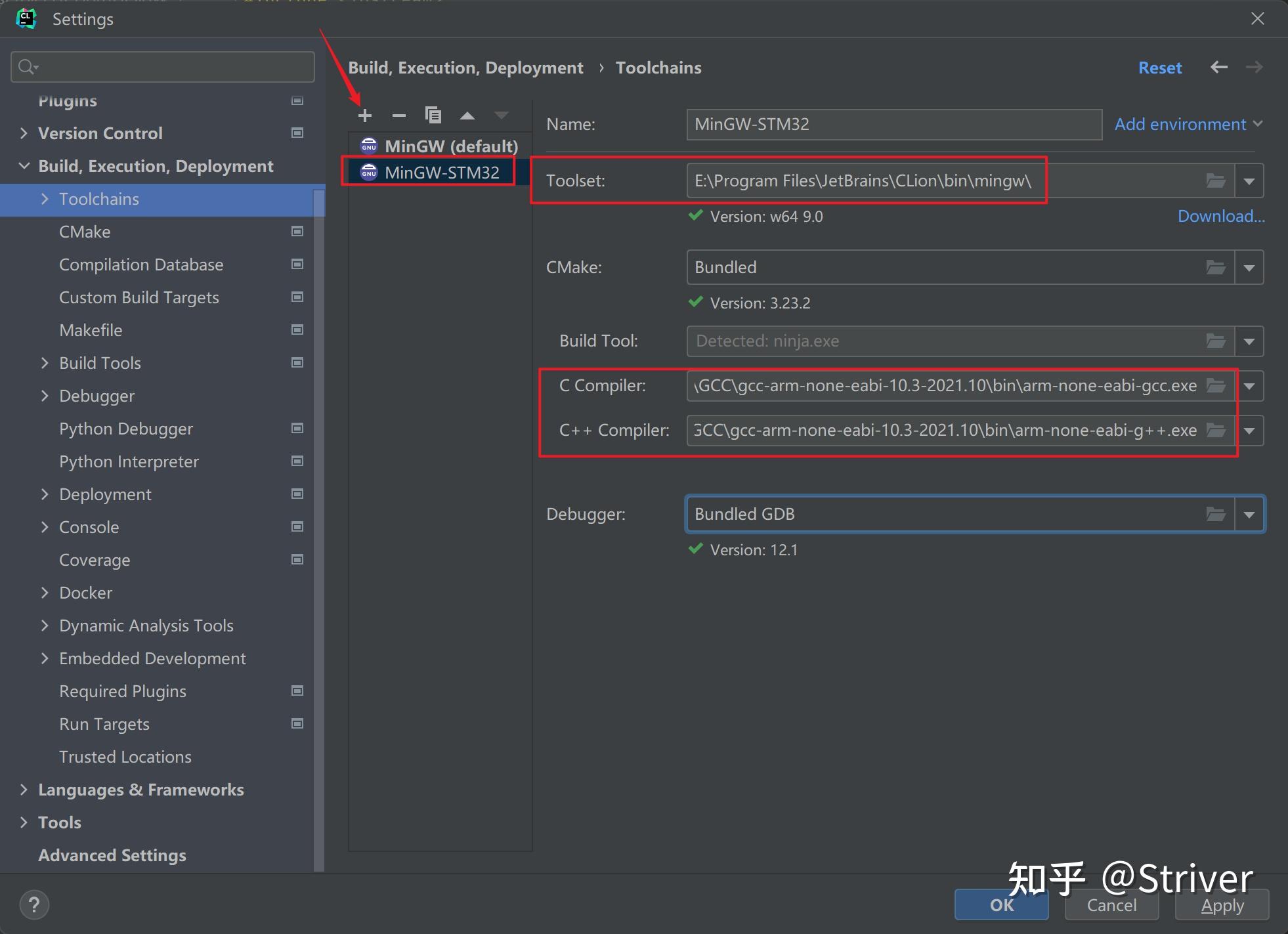Select the Toolchains menu item

(x=99, y=199)
